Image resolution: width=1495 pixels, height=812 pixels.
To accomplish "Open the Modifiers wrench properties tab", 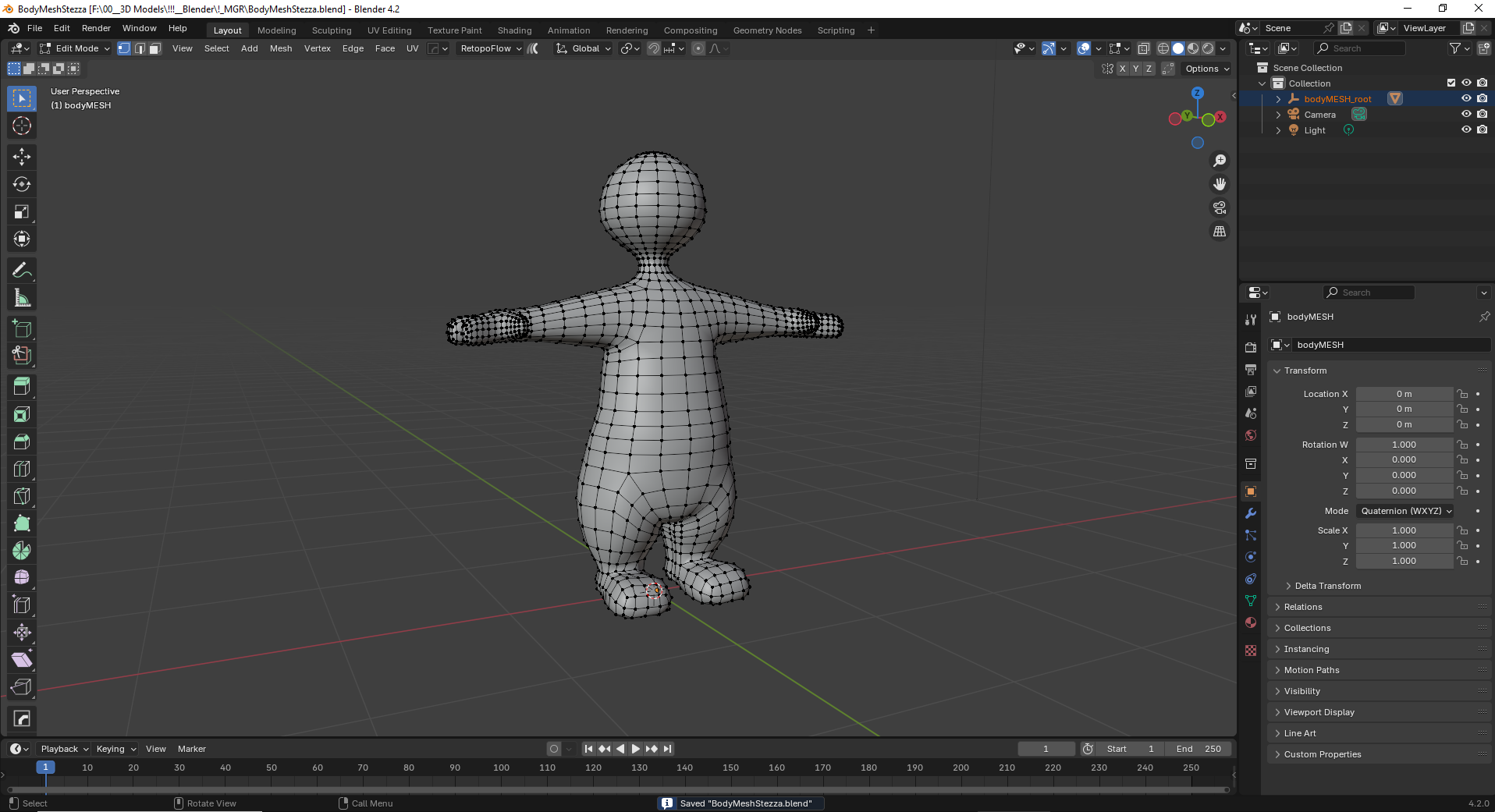I will [x=1251, y=513].
